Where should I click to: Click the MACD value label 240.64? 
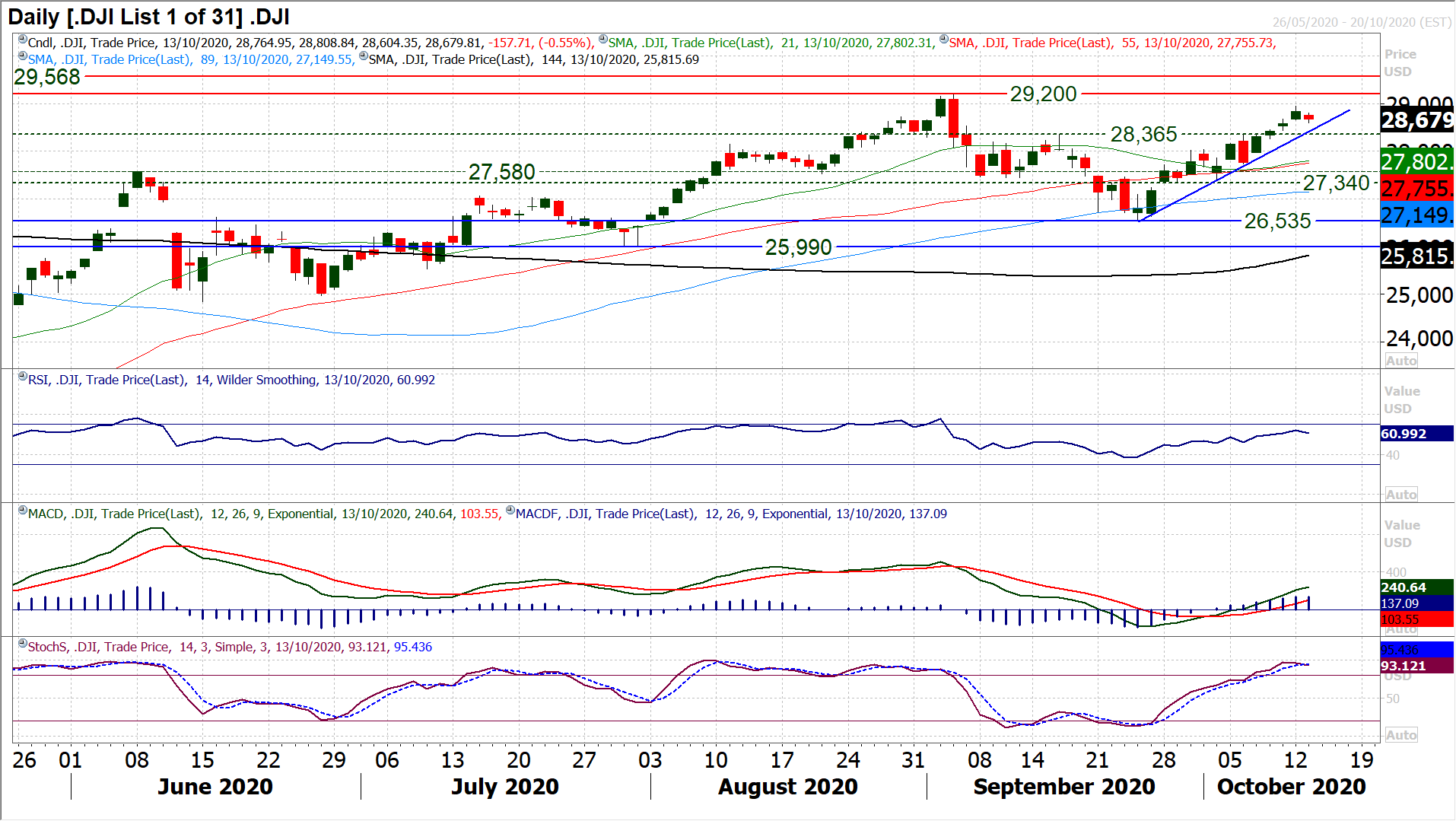pyautogui.click(x=1417, y=587)
